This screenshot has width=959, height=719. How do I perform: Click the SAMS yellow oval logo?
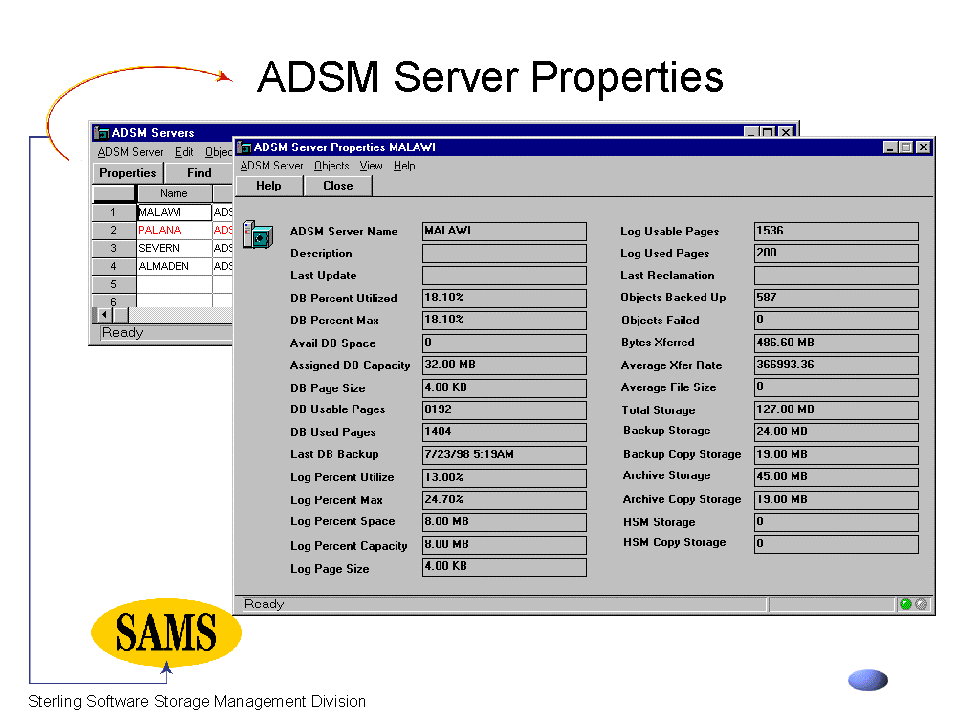(166, 632)
